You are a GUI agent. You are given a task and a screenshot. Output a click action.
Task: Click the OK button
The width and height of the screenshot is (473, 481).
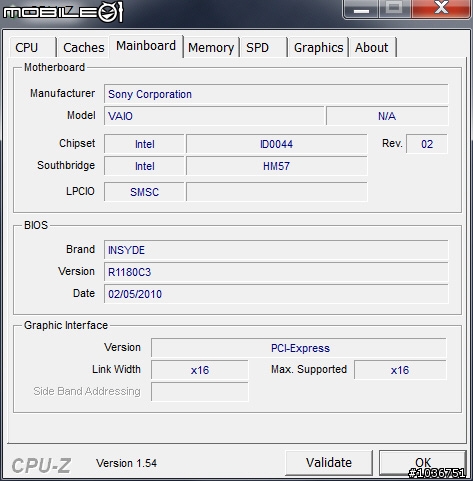423,463
